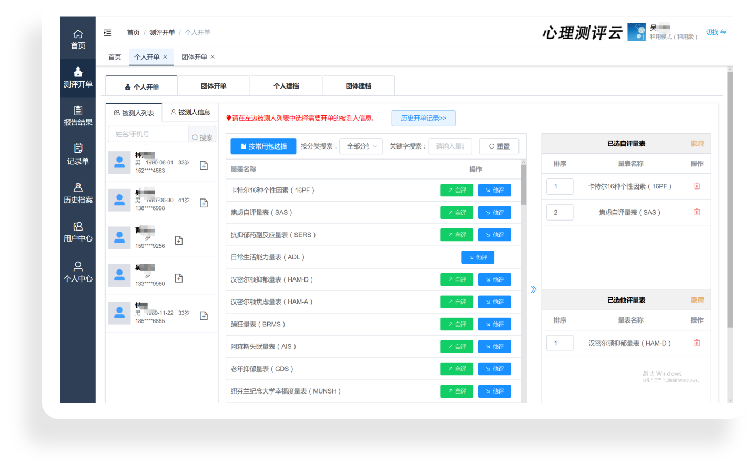Click the scale table's vertical scrollbar

coord(523,185)
